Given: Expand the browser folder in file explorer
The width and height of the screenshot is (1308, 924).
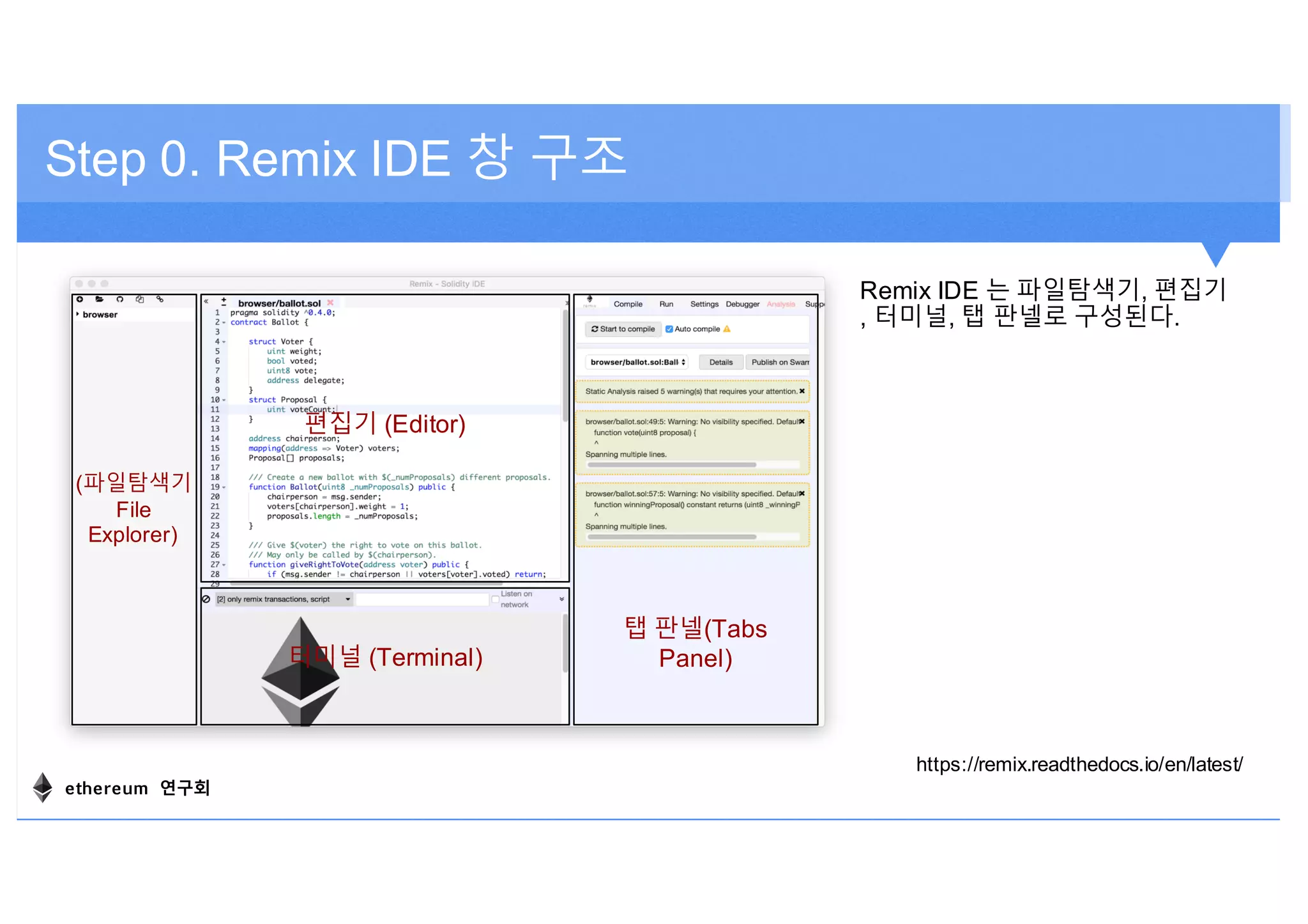Looking at the screenshot, I should click(77, 314).
